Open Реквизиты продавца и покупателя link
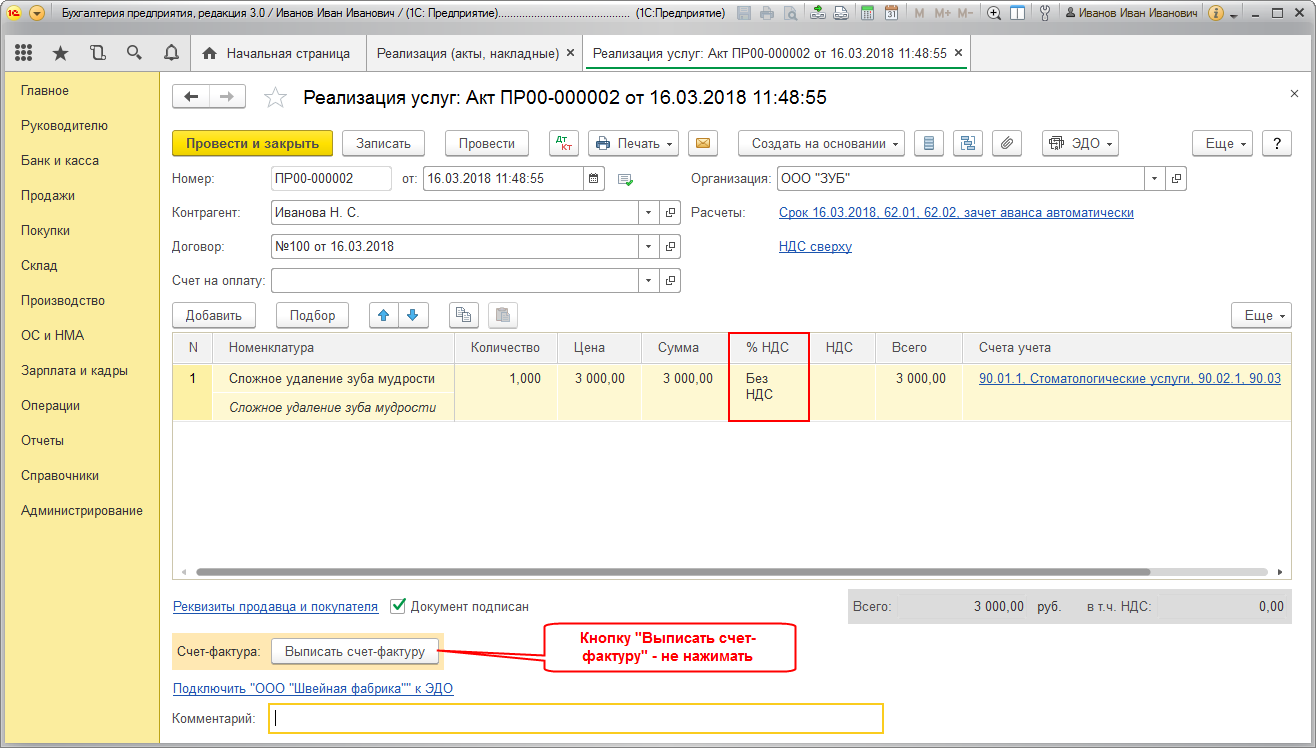 275,606
